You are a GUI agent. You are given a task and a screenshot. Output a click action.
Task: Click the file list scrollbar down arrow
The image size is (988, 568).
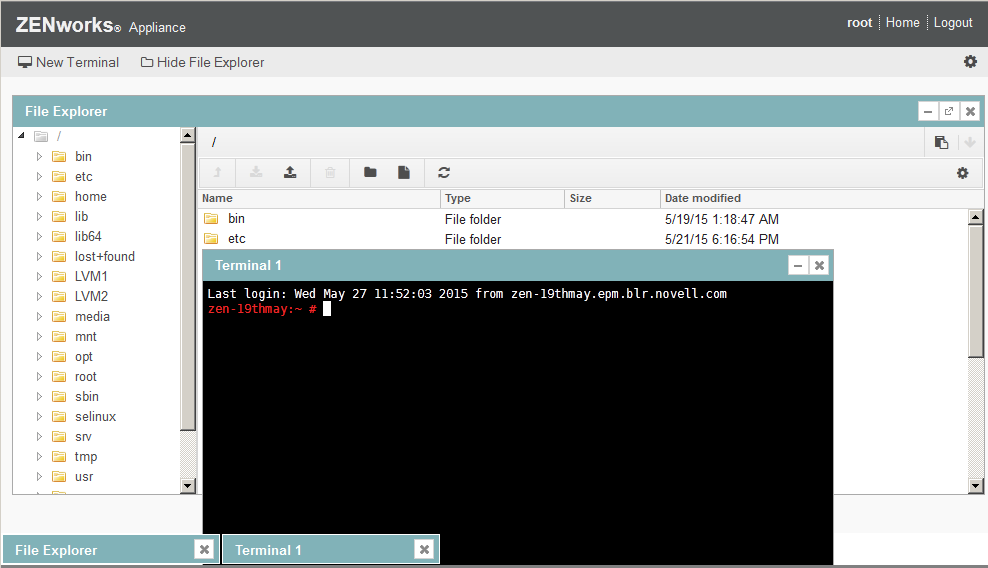pos(975,485)
